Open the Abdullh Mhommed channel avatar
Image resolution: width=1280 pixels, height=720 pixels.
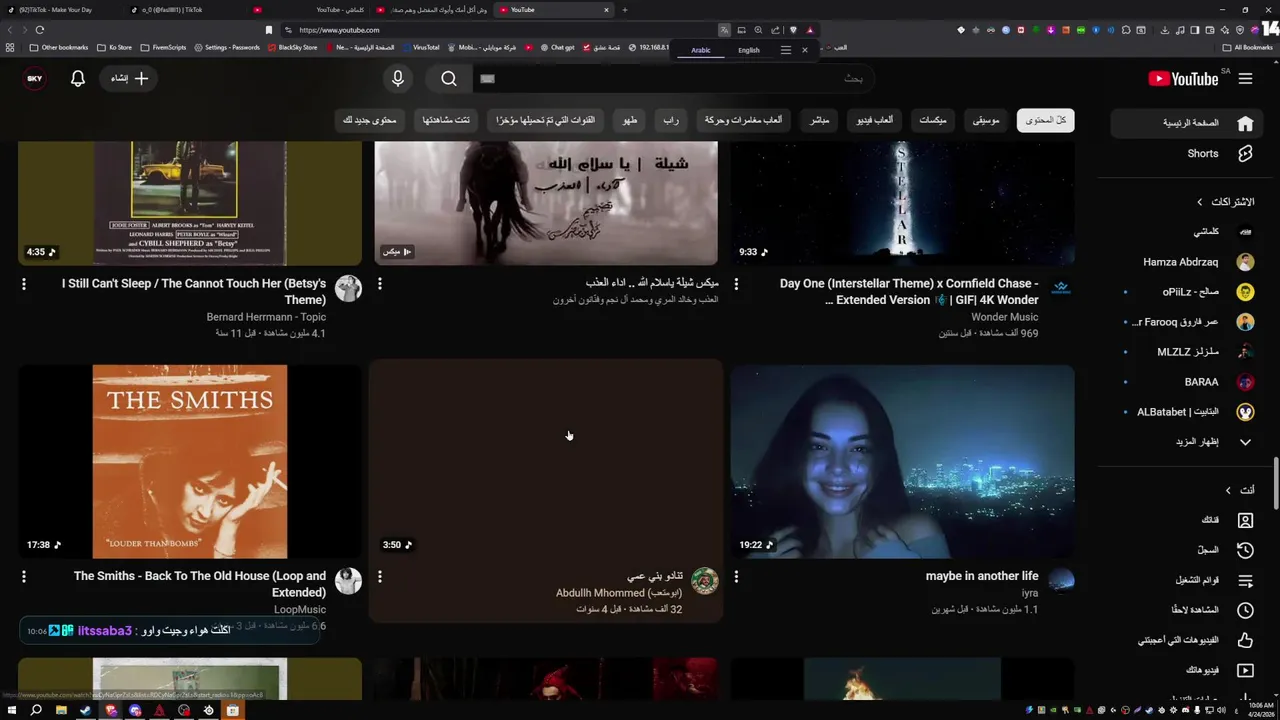coord(705,581)
